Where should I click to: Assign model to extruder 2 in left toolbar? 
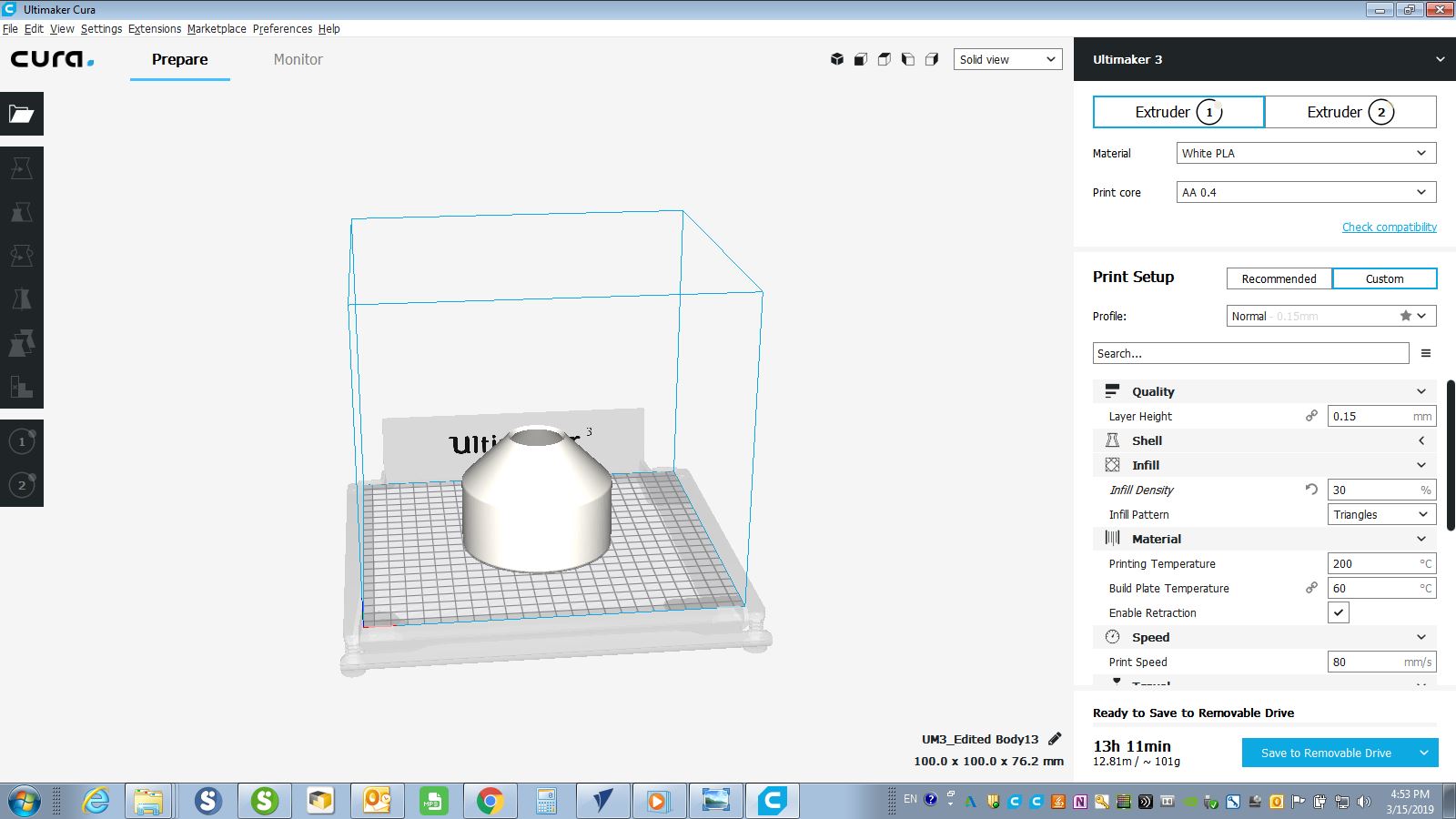click(22, 485)
